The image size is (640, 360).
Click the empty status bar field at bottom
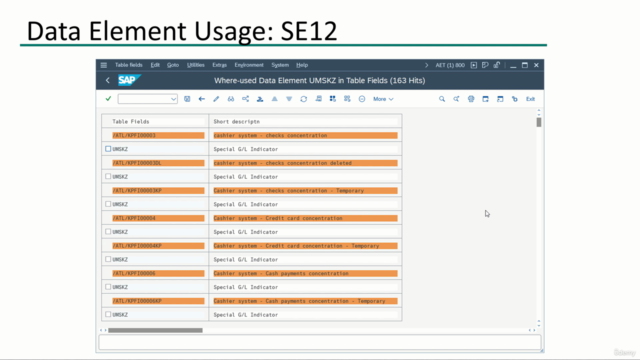pyautogui.click(x=320, y=342)
